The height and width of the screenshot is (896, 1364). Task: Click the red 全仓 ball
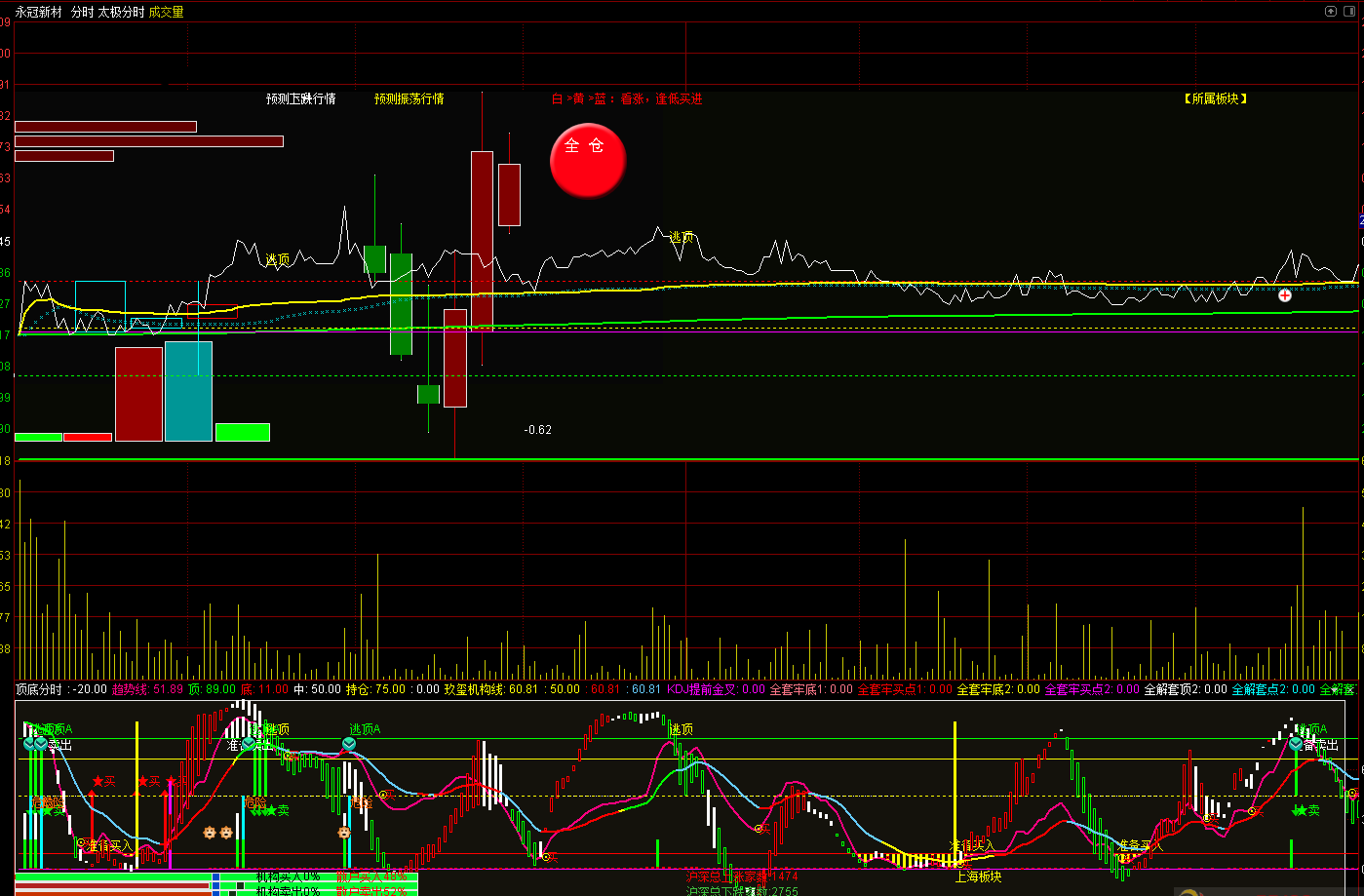[x=588, y=160]
